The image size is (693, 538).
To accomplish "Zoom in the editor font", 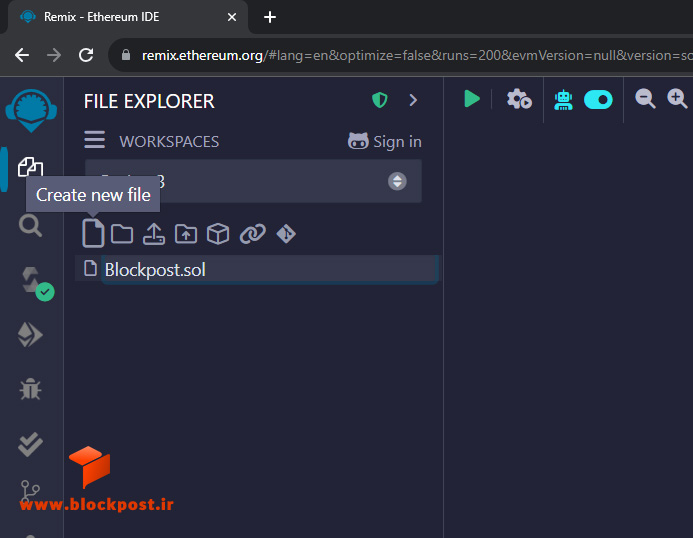I will (x=677, y=98).
